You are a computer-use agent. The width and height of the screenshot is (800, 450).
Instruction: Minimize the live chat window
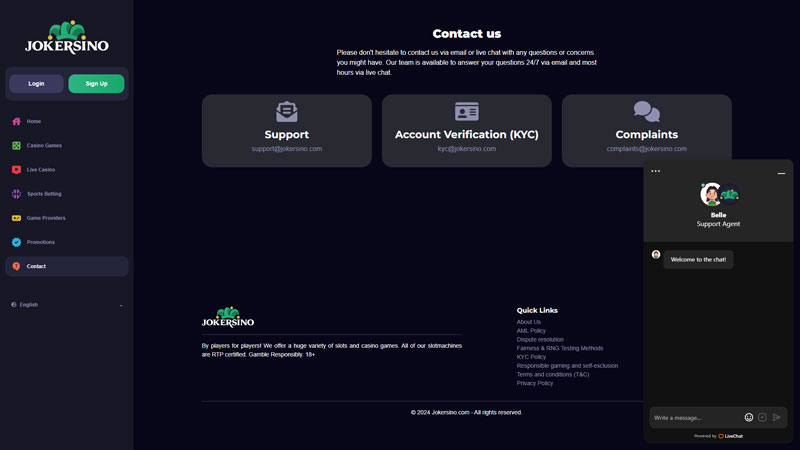[781, 173]
